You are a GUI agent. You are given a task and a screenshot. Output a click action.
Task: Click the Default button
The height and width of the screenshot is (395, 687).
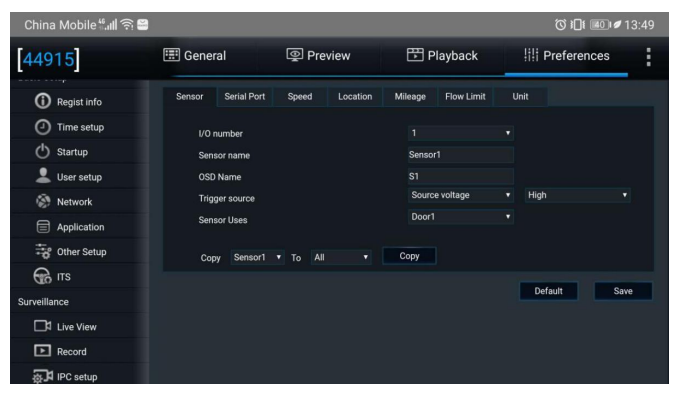[x=548, y=291]
